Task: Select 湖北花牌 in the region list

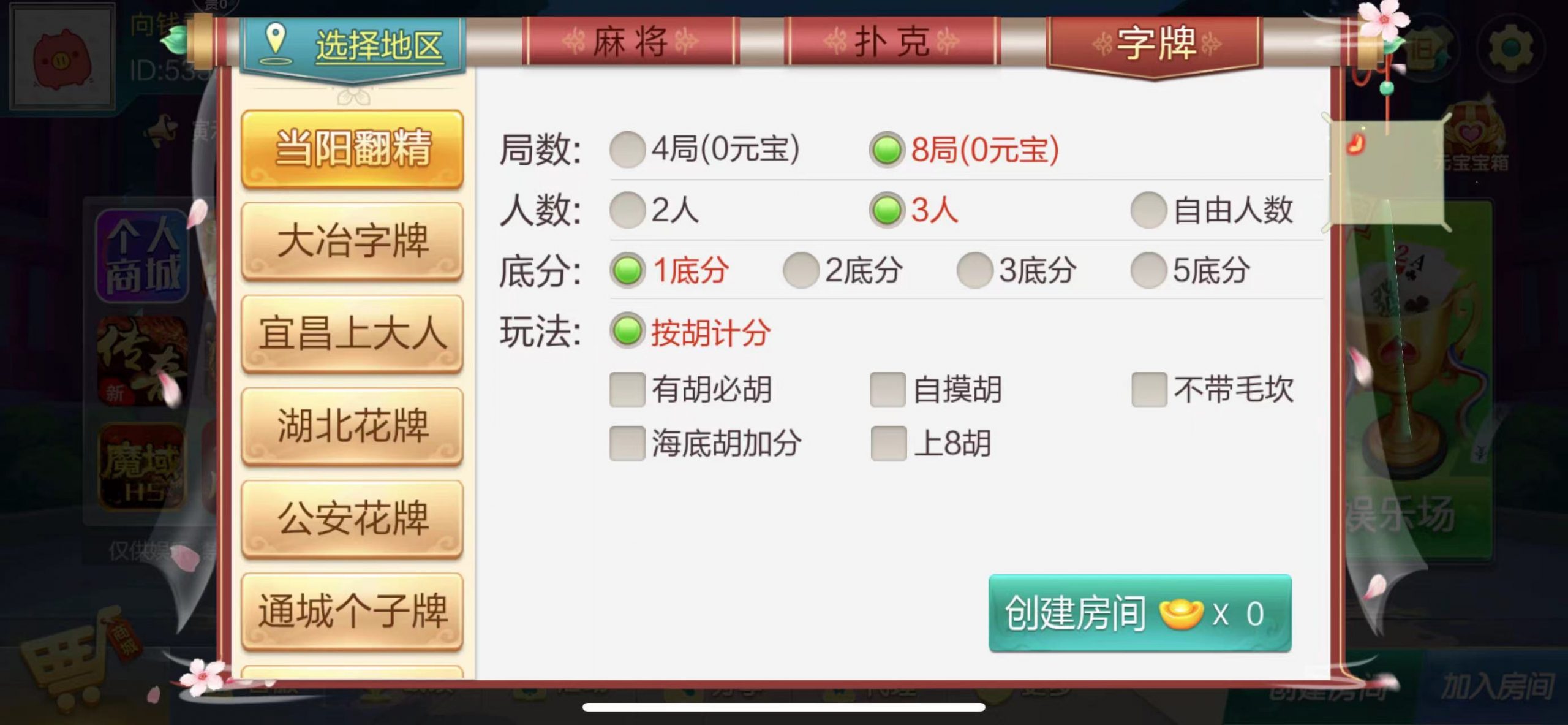Action: tap(352, 426)
